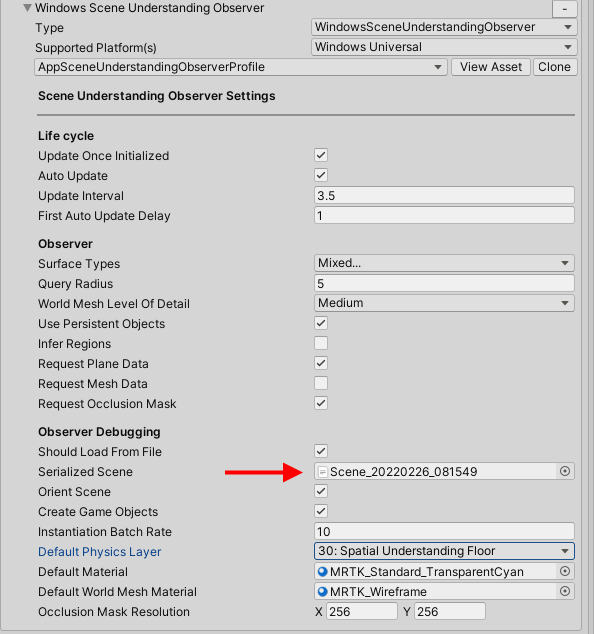Open the AppSceneUnderstandingObserverProfile profile dropdown

tap(241, 67)
